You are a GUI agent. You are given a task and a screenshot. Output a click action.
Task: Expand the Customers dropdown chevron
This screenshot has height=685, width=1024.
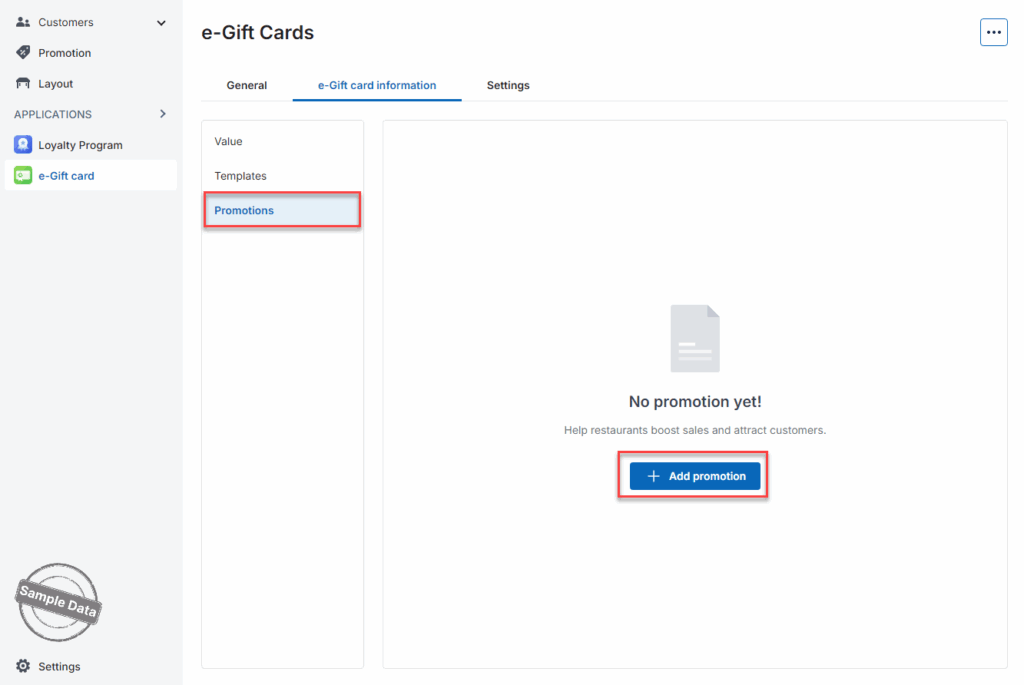pyautogui.click(x=162, y=22)
